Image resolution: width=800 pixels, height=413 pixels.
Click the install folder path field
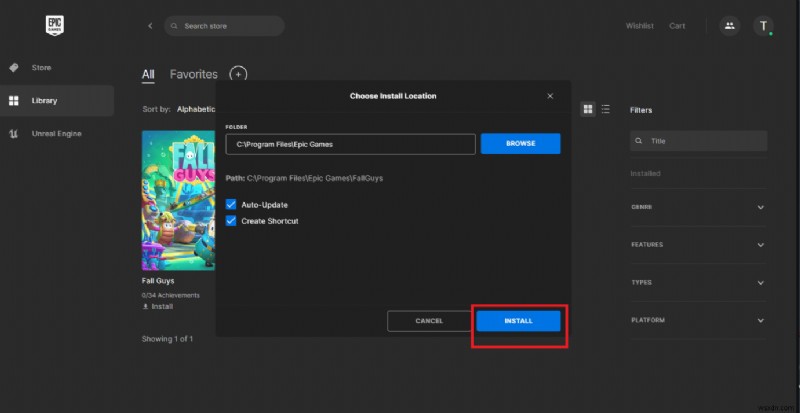pos(351,144)
